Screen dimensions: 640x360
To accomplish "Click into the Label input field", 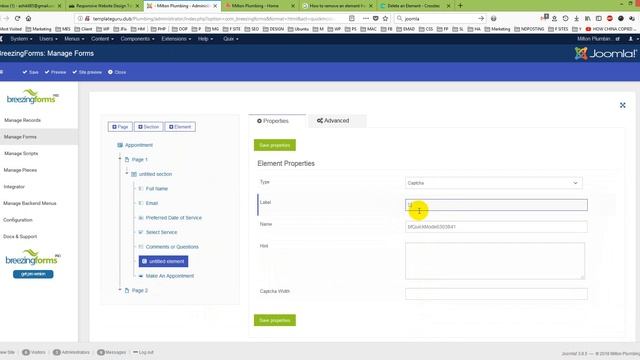I will point(496,205).
